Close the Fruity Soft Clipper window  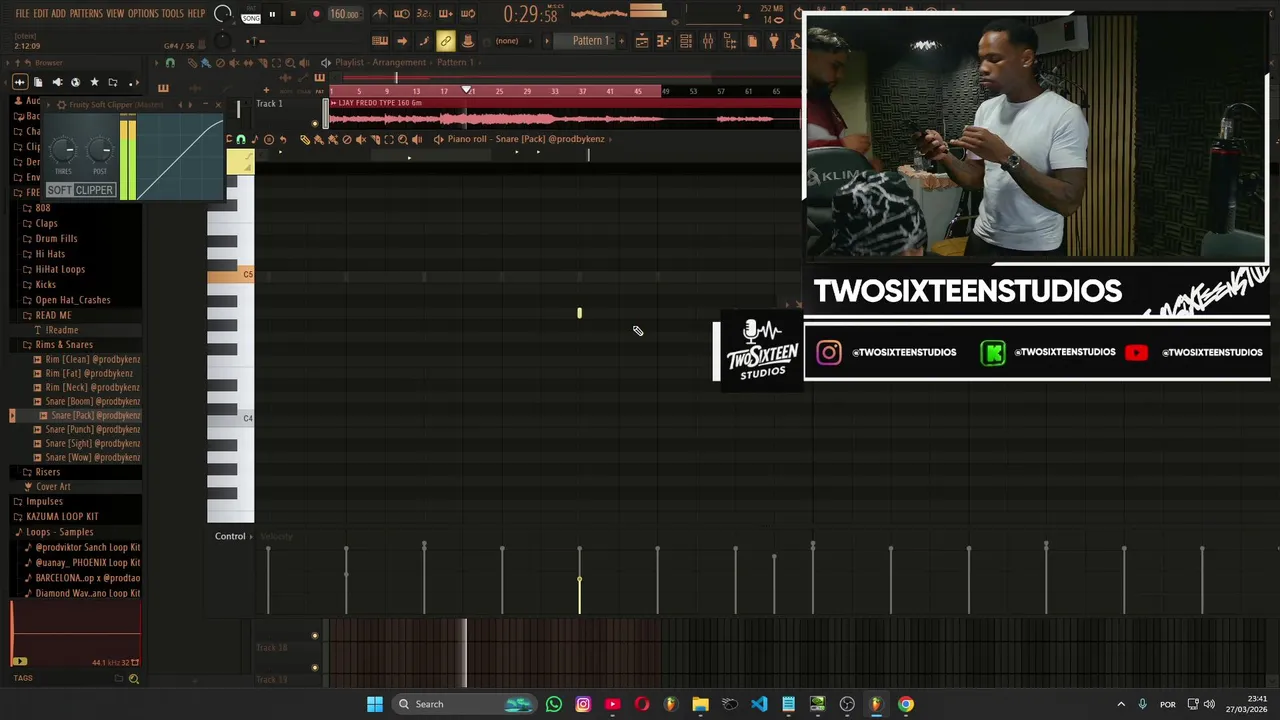[218, 104]
